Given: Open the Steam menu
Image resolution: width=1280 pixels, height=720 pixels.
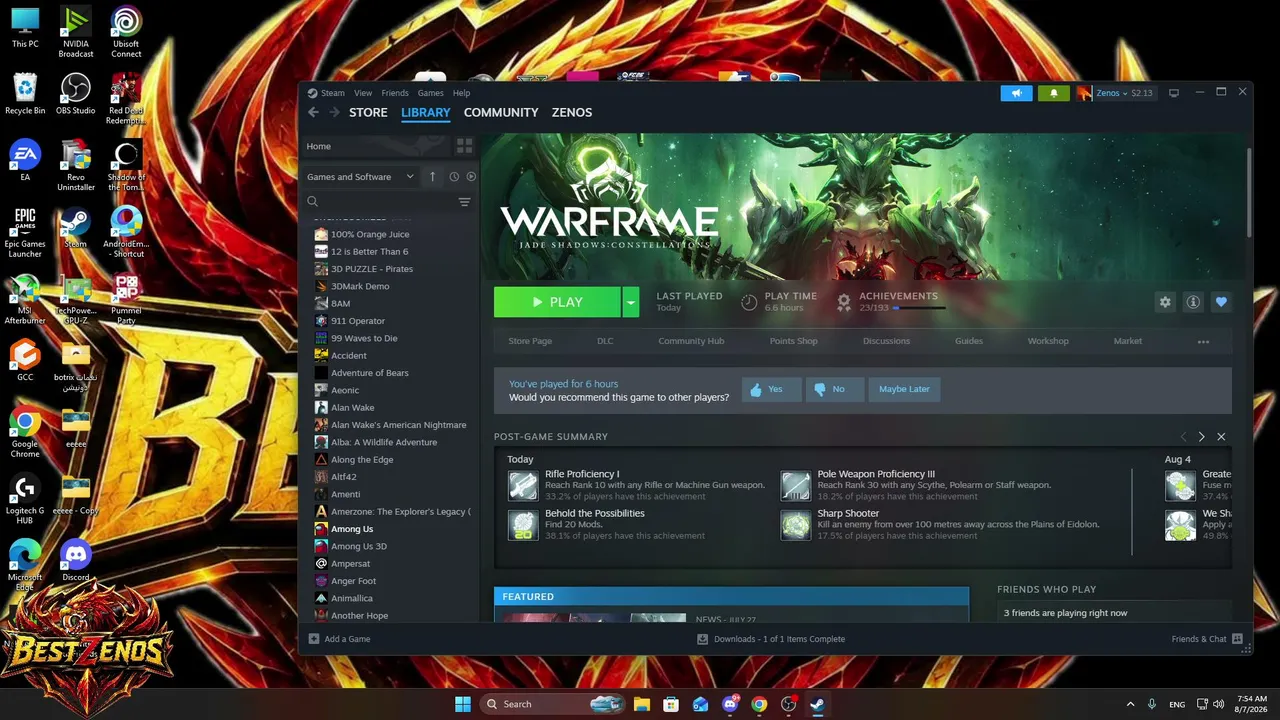Looking at the screenshot, I should pyautogui.click(x=332, y=93).
